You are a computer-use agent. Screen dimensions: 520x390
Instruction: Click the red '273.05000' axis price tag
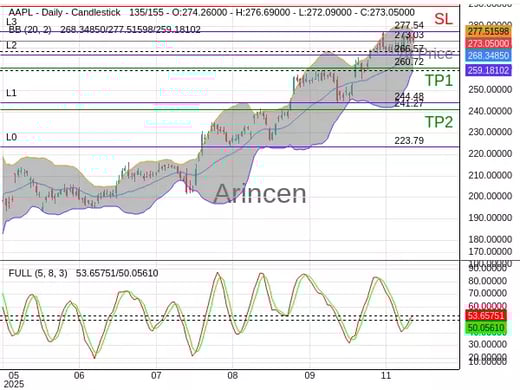[488, 43]
